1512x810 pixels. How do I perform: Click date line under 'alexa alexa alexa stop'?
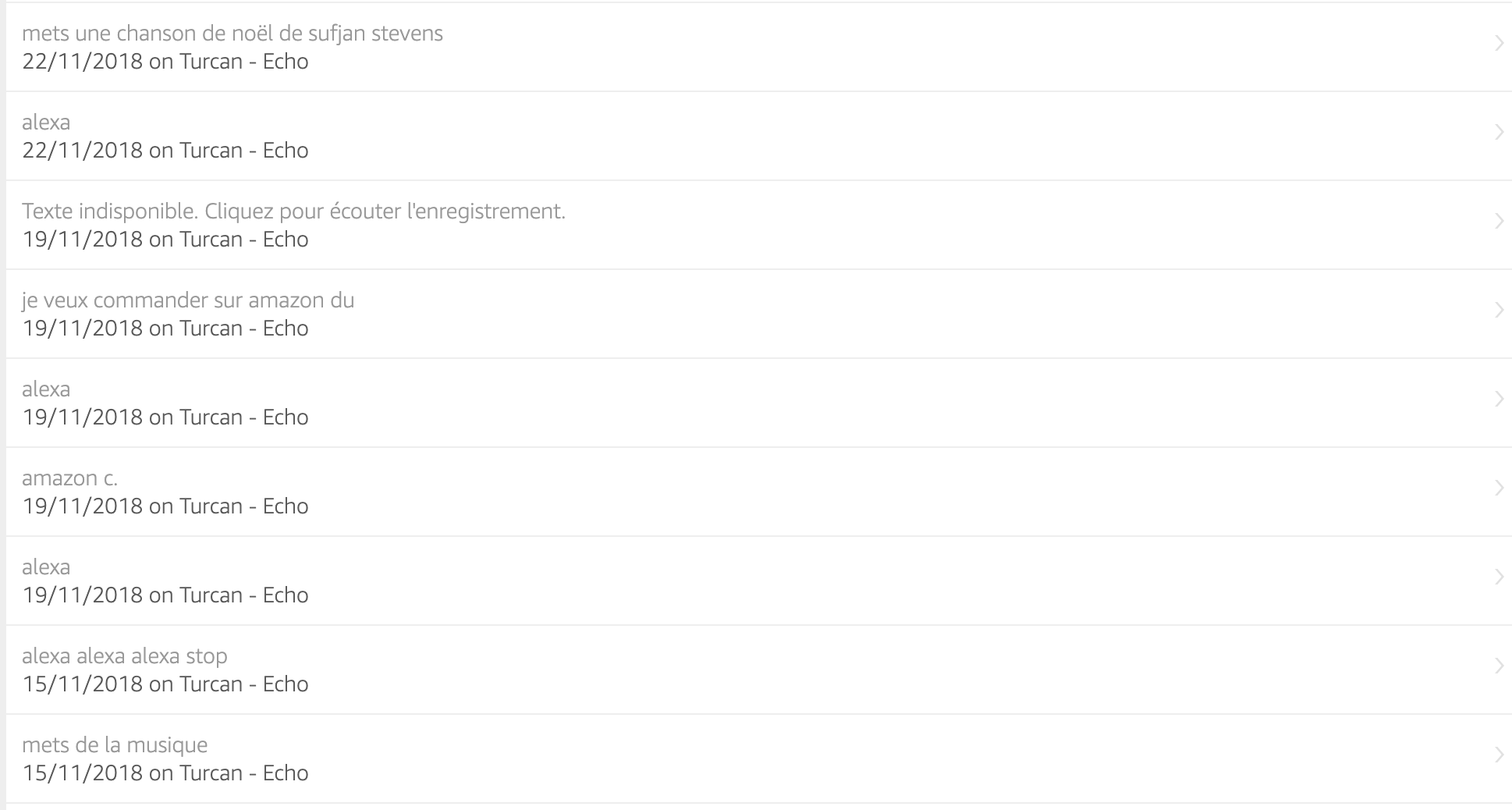click(x=165, y=684)
